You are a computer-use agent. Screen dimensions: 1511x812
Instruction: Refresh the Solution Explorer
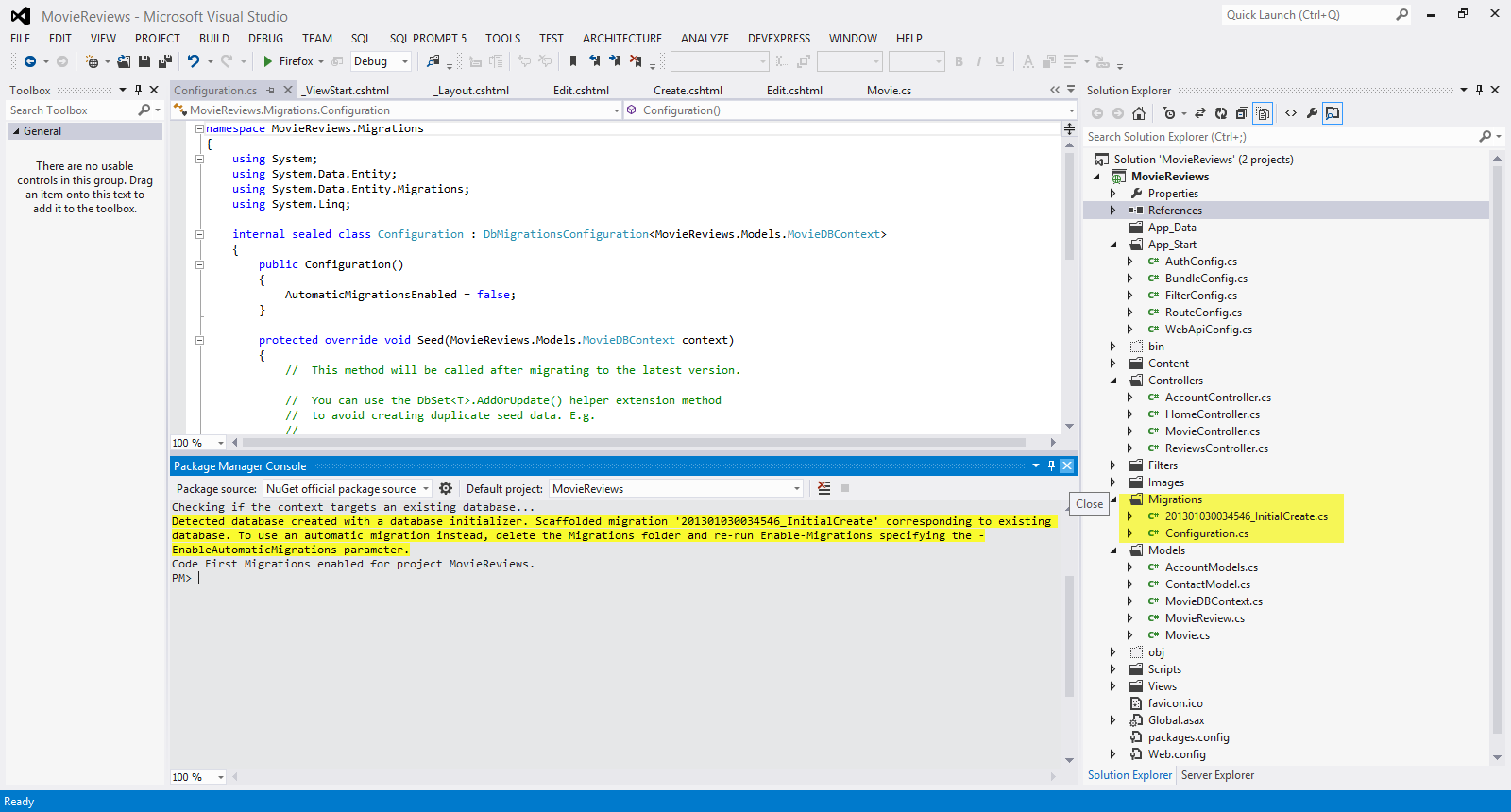tap(1221, 113)
